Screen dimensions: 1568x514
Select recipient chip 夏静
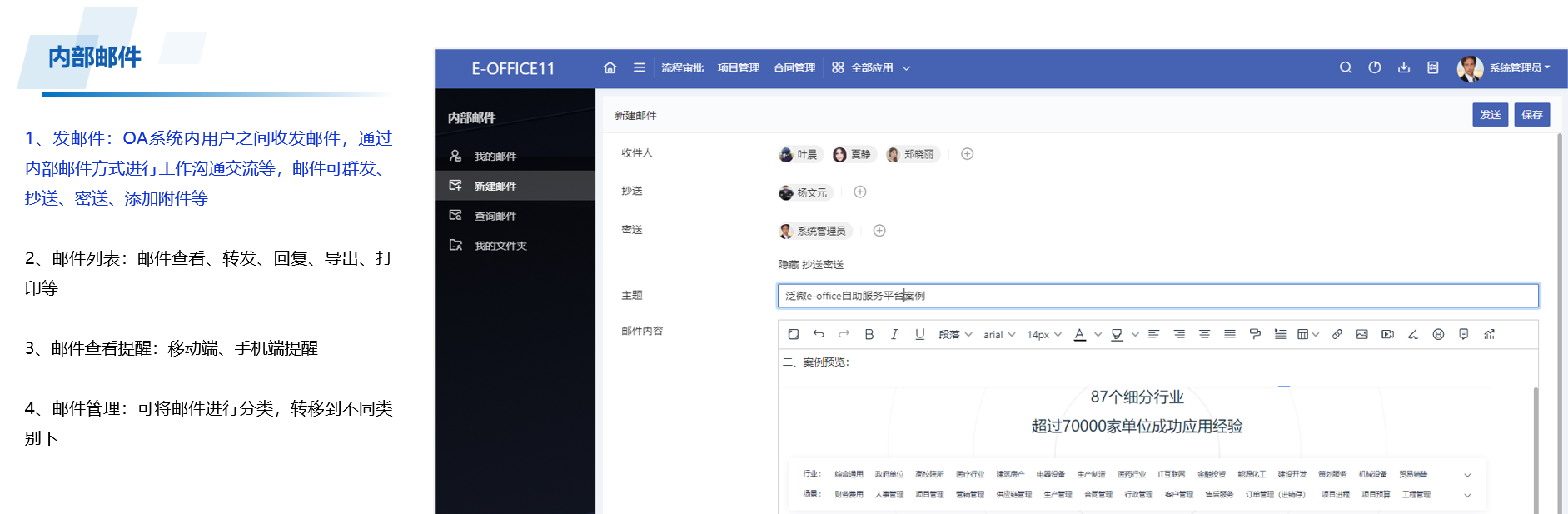pyautogui.click(x=853, y=154)
